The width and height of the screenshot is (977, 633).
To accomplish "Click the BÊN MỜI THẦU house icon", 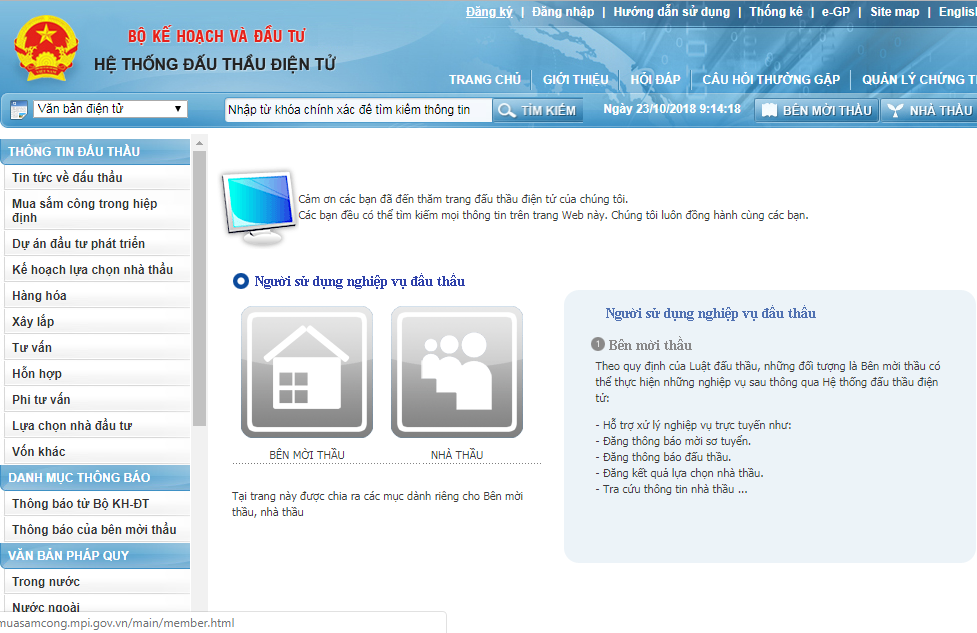I will pos(307,372).
